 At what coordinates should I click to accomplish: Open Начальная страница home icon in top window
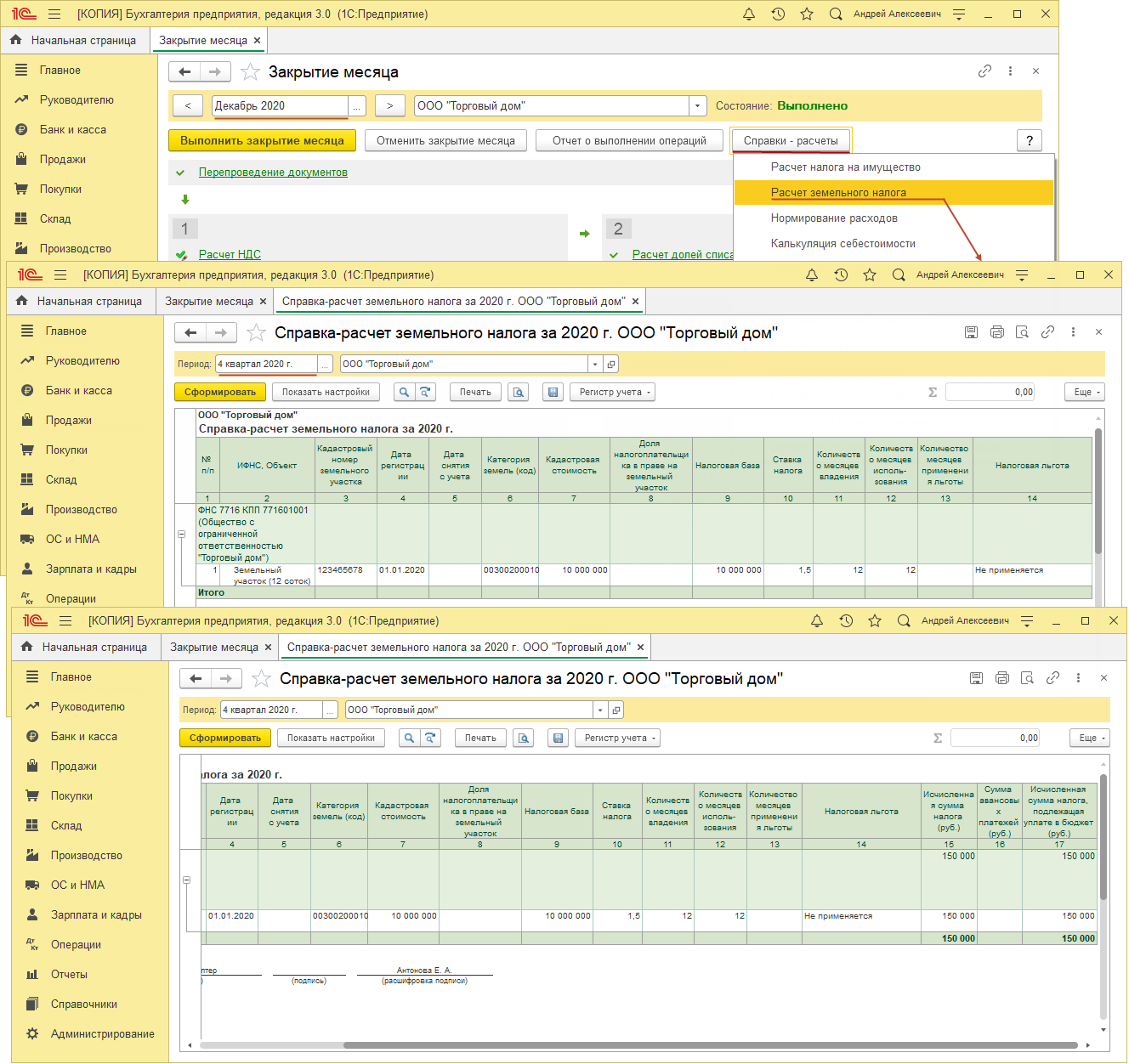tap(15, 40)
